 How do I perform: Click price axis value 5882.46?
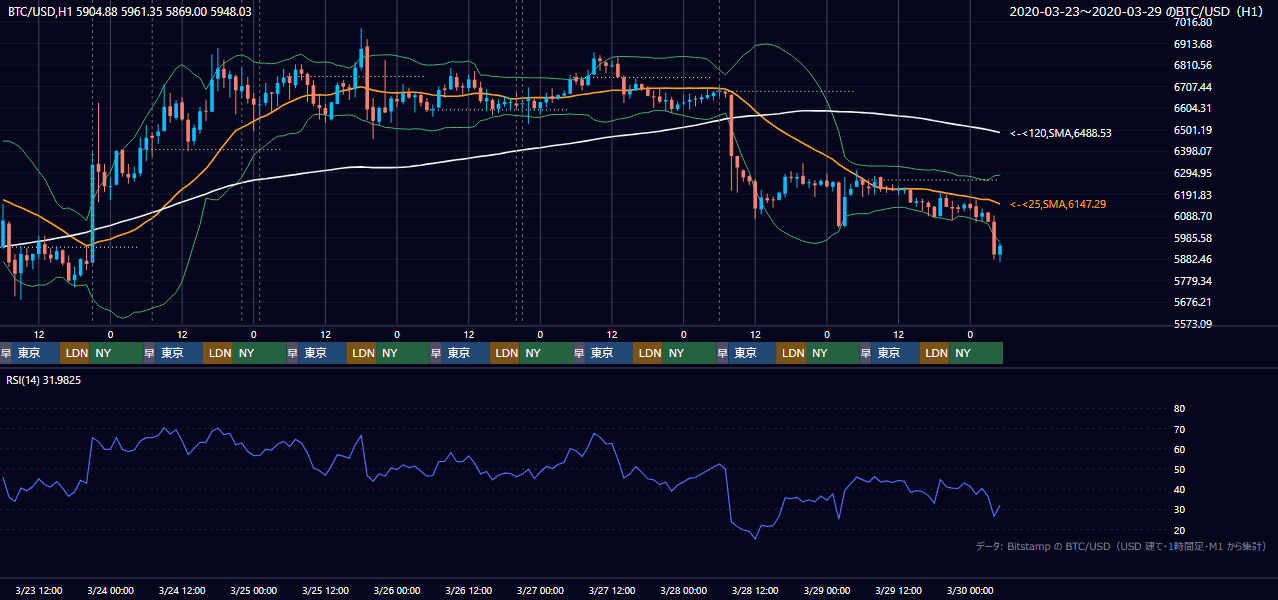[1193, 259]
